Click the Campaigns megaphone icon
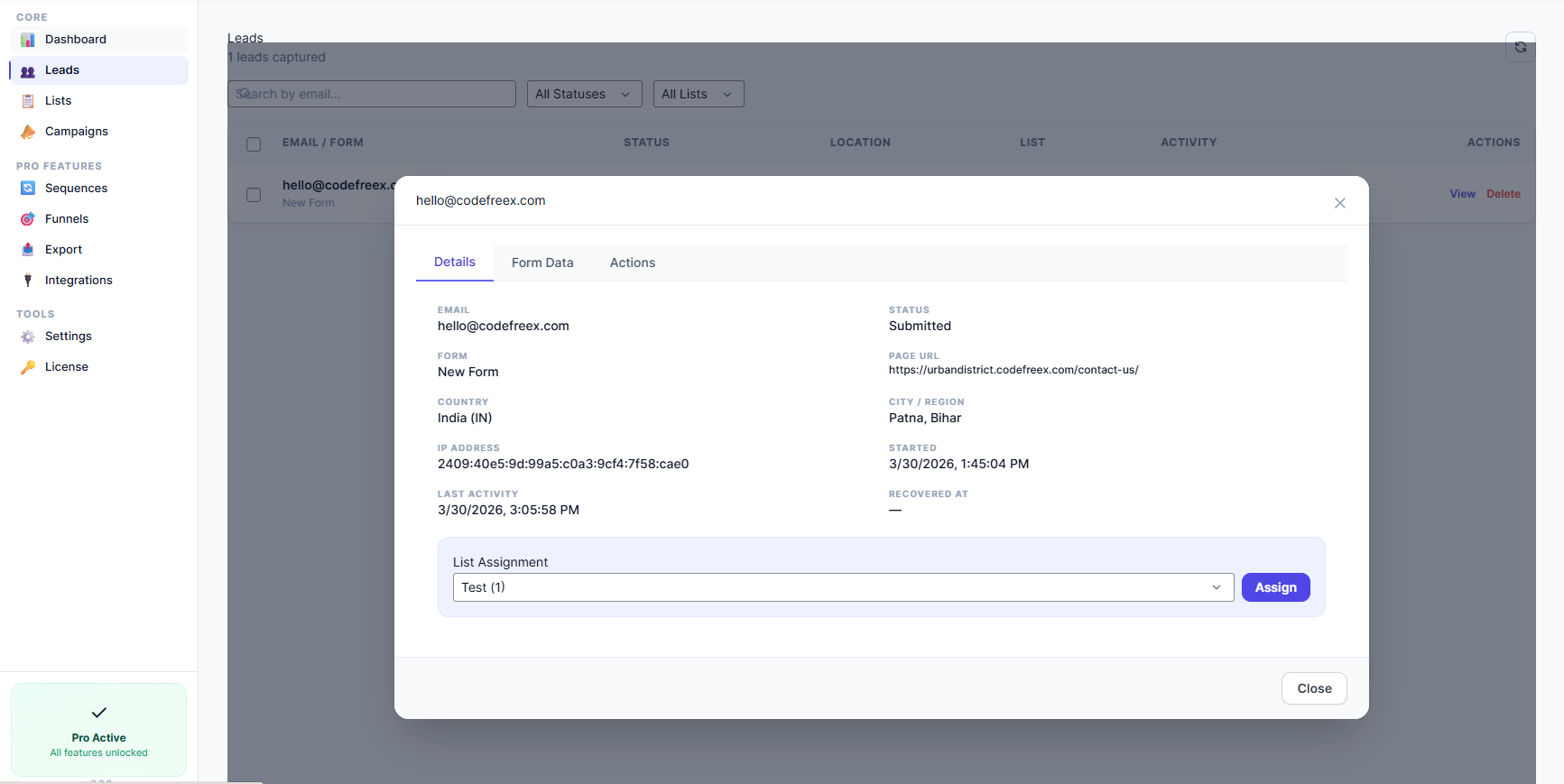 (28, 132)
